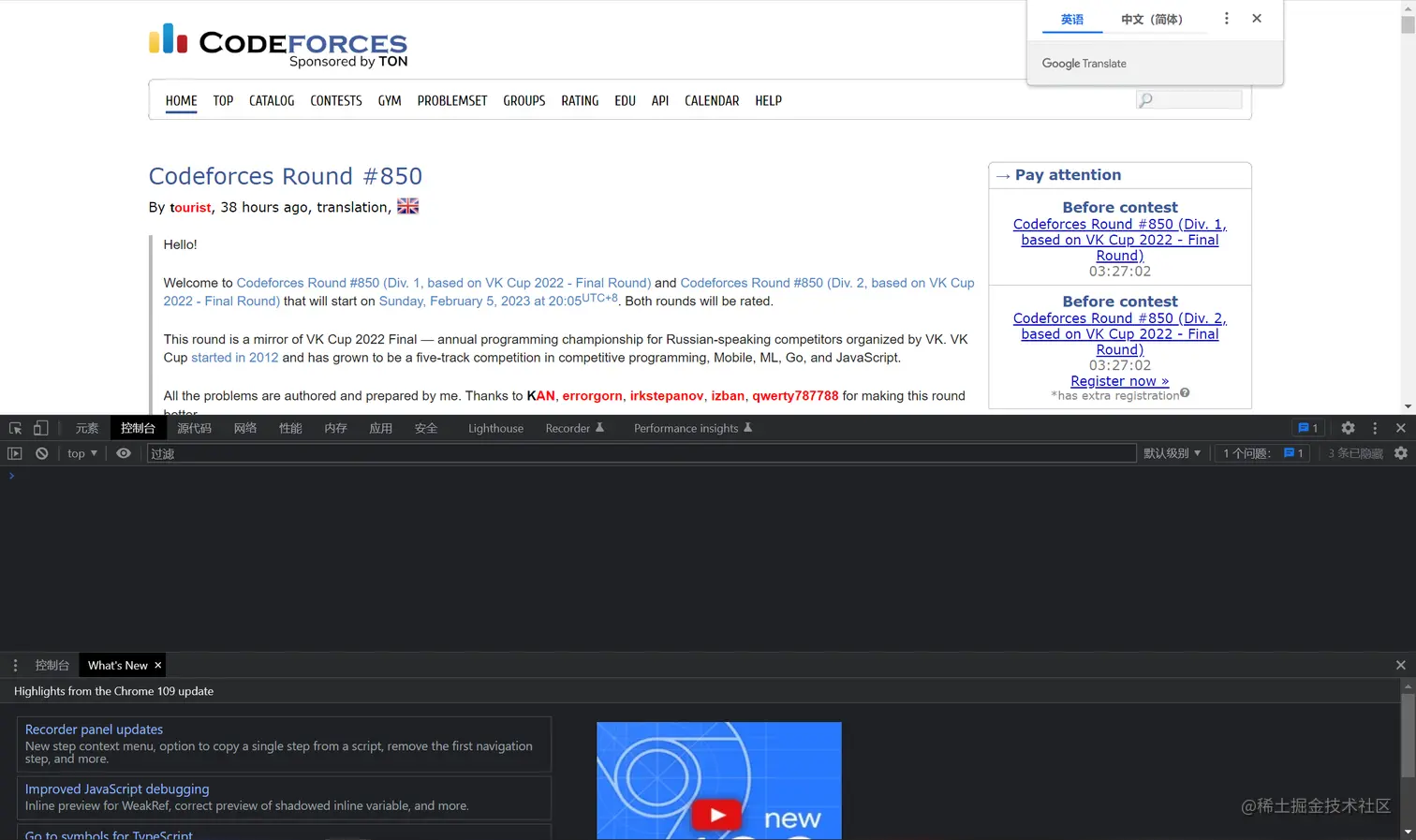This screenshot has height=840, width=1416.
Task: Open the CATALOG menu item
Action: tap(272, 100)
